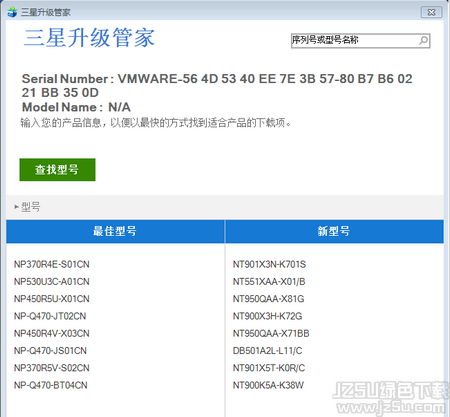Image resolution: width=450 pixels, height=417 pixels.
Task: Select the 新型号 column header
Action: coord(334,231)
